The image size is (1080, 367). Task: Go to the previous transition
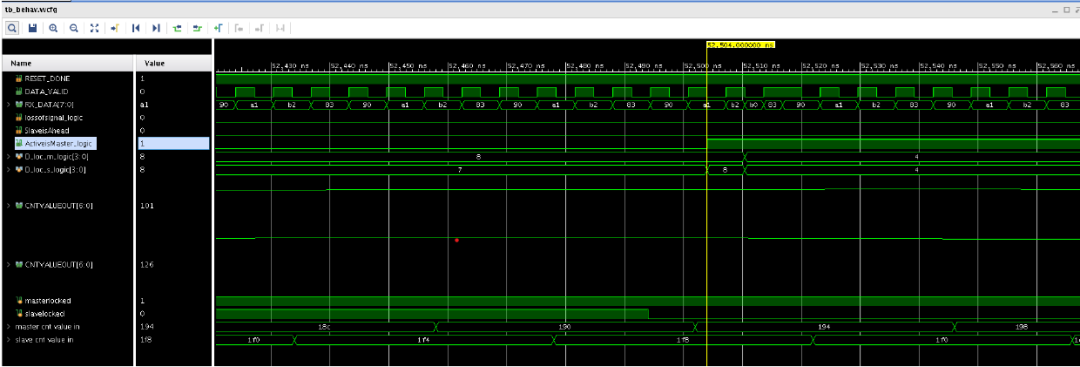(177, 28)
